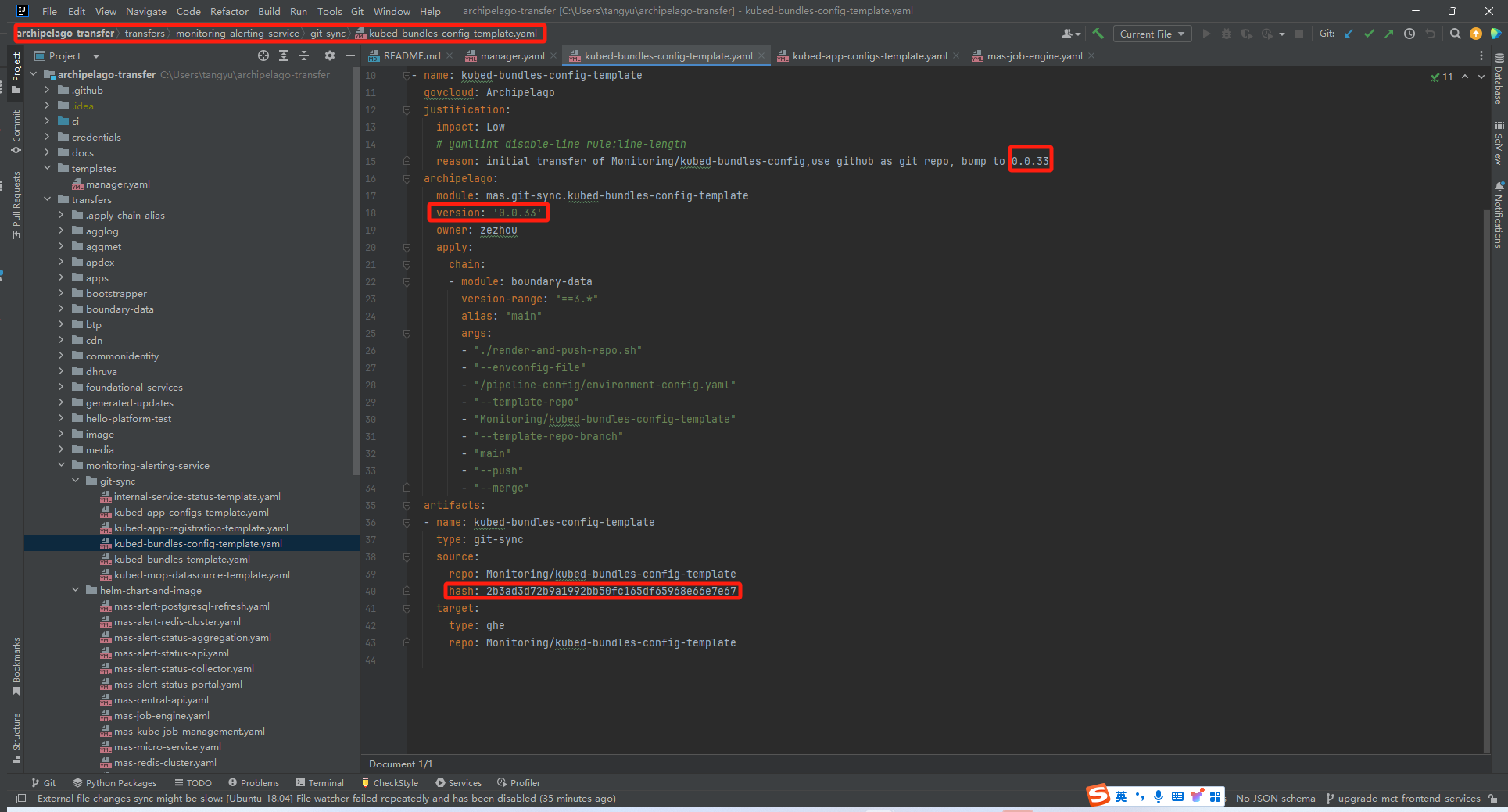
Task: Click Expand All in the Project panel
Action: pos(284,55)
